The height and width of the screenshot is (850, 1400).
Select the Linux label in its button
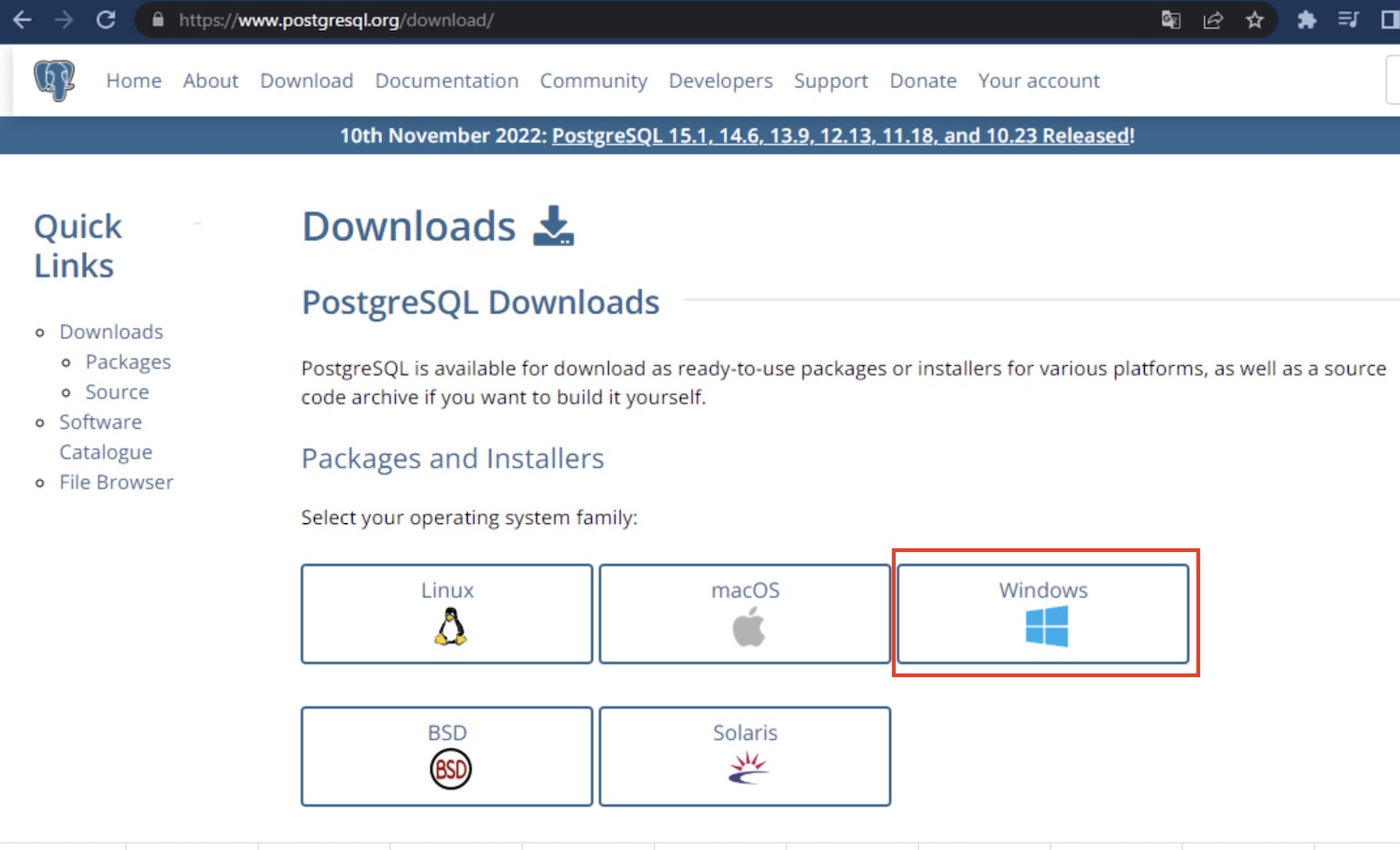click(447, 590)
